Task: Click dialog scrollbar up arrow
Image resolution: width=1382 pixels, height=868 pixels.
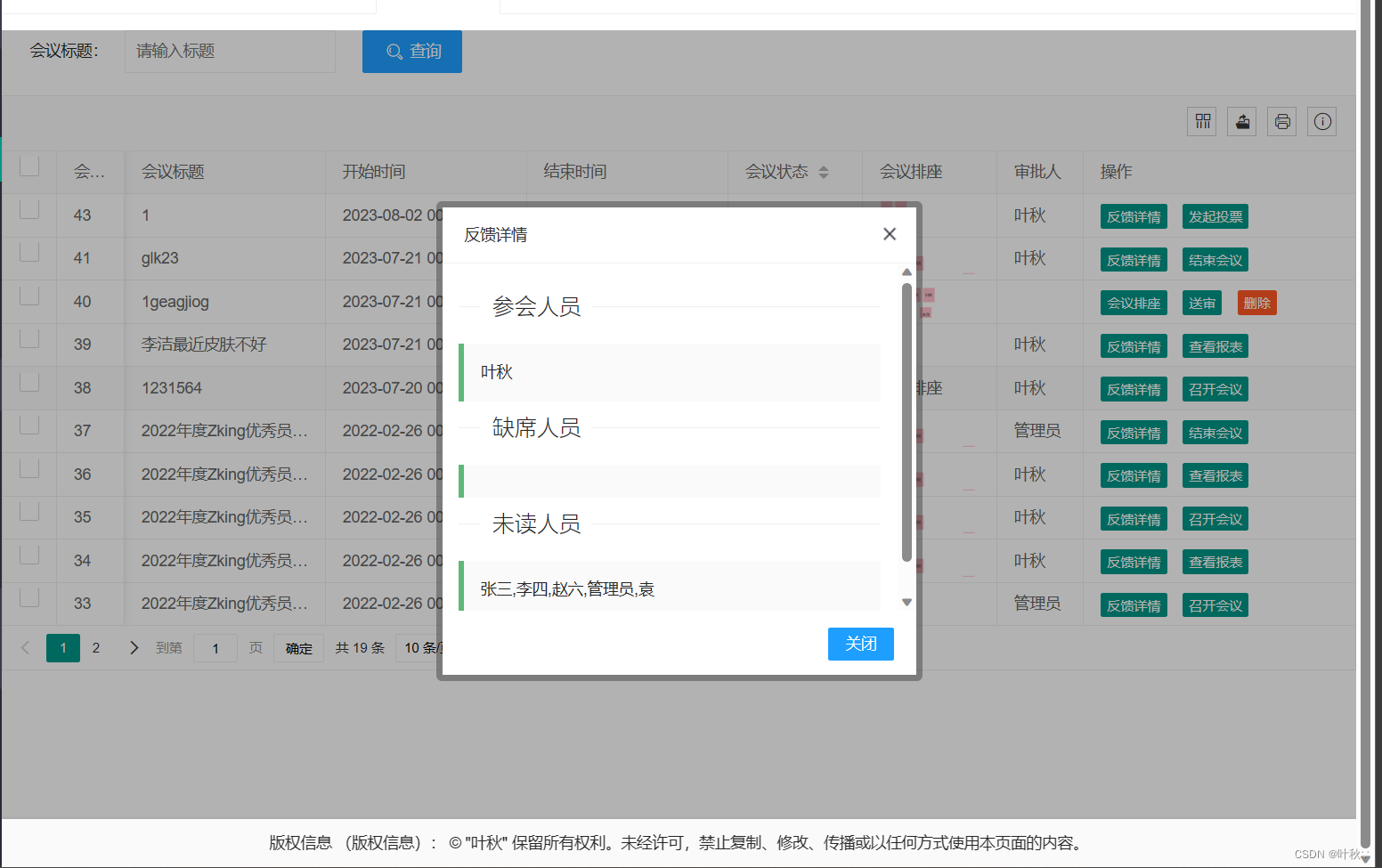Action: [906, 272]
